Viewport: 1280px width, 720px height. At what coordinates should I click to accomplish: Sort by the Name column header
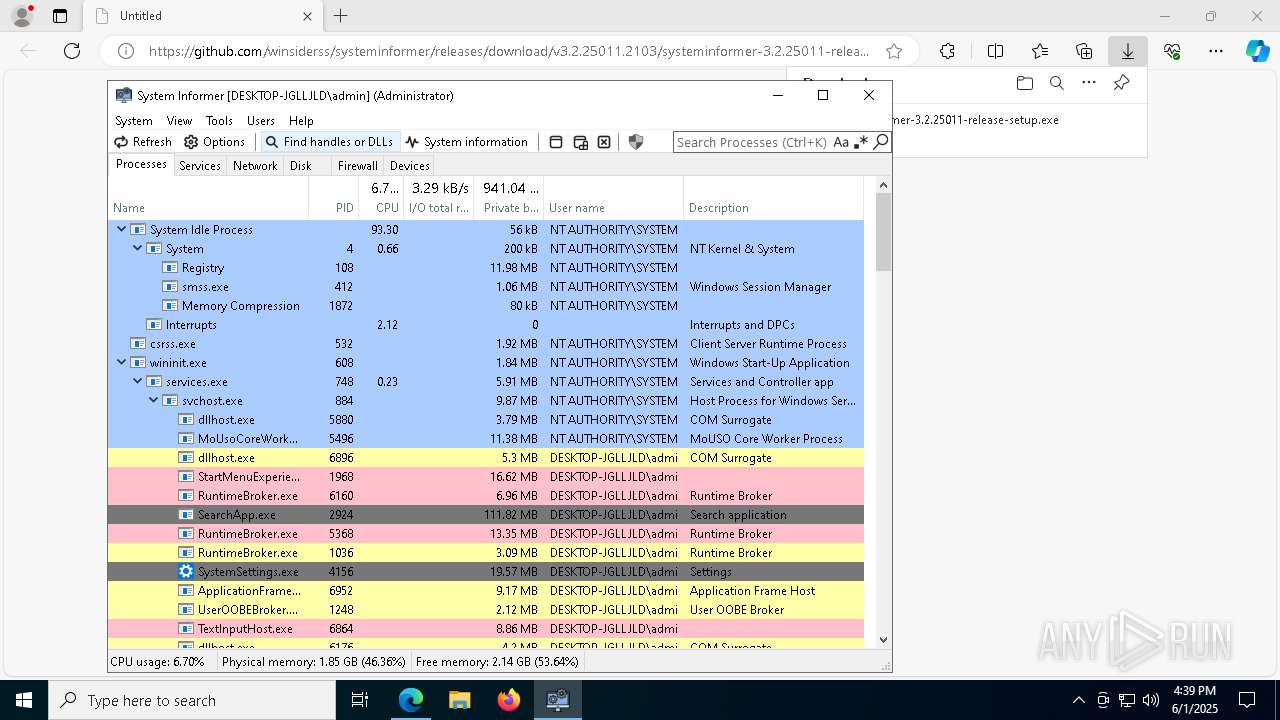tap(209, 198)
